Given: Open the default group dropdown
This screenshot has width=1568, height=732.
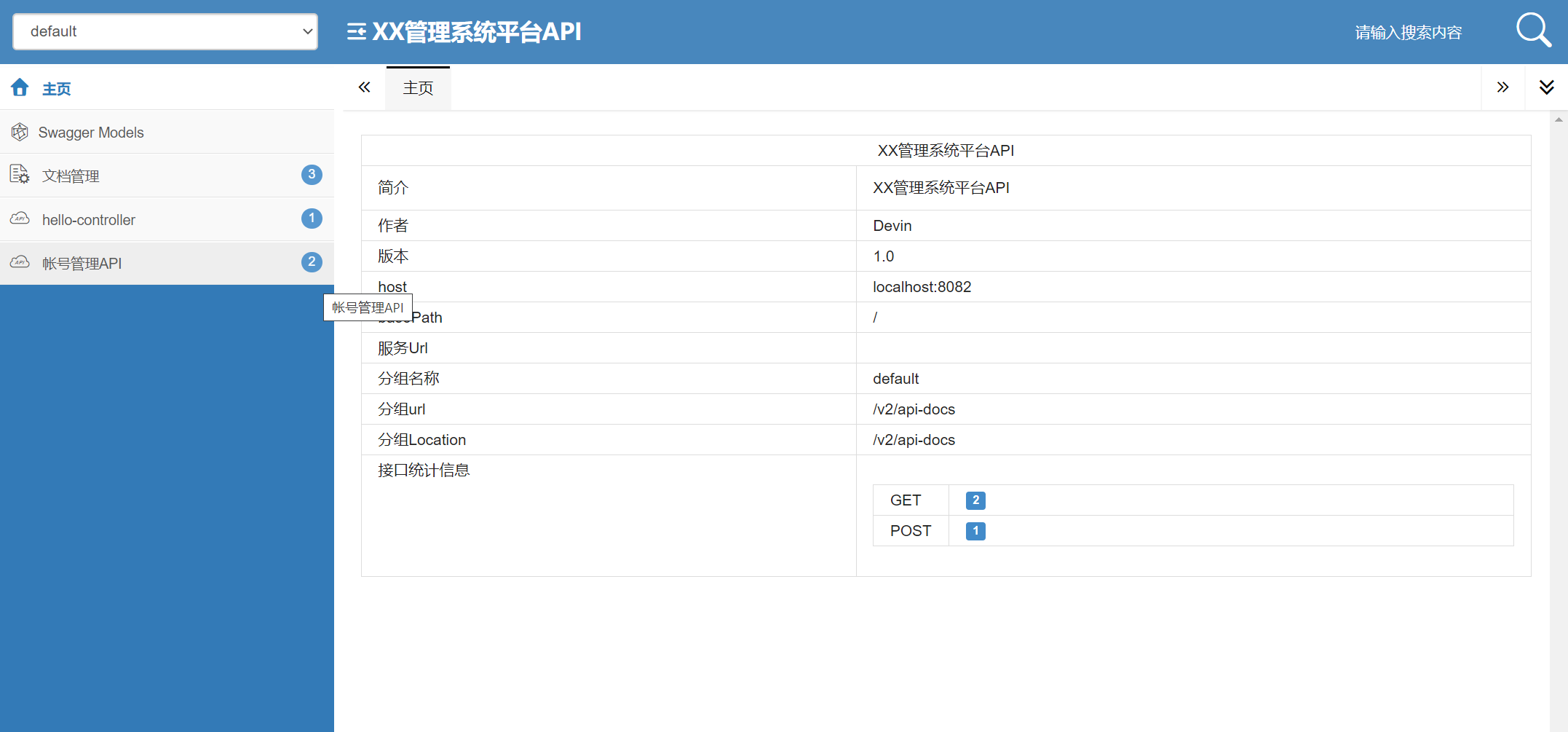Looking at the screenshot, I should (165, 31).
